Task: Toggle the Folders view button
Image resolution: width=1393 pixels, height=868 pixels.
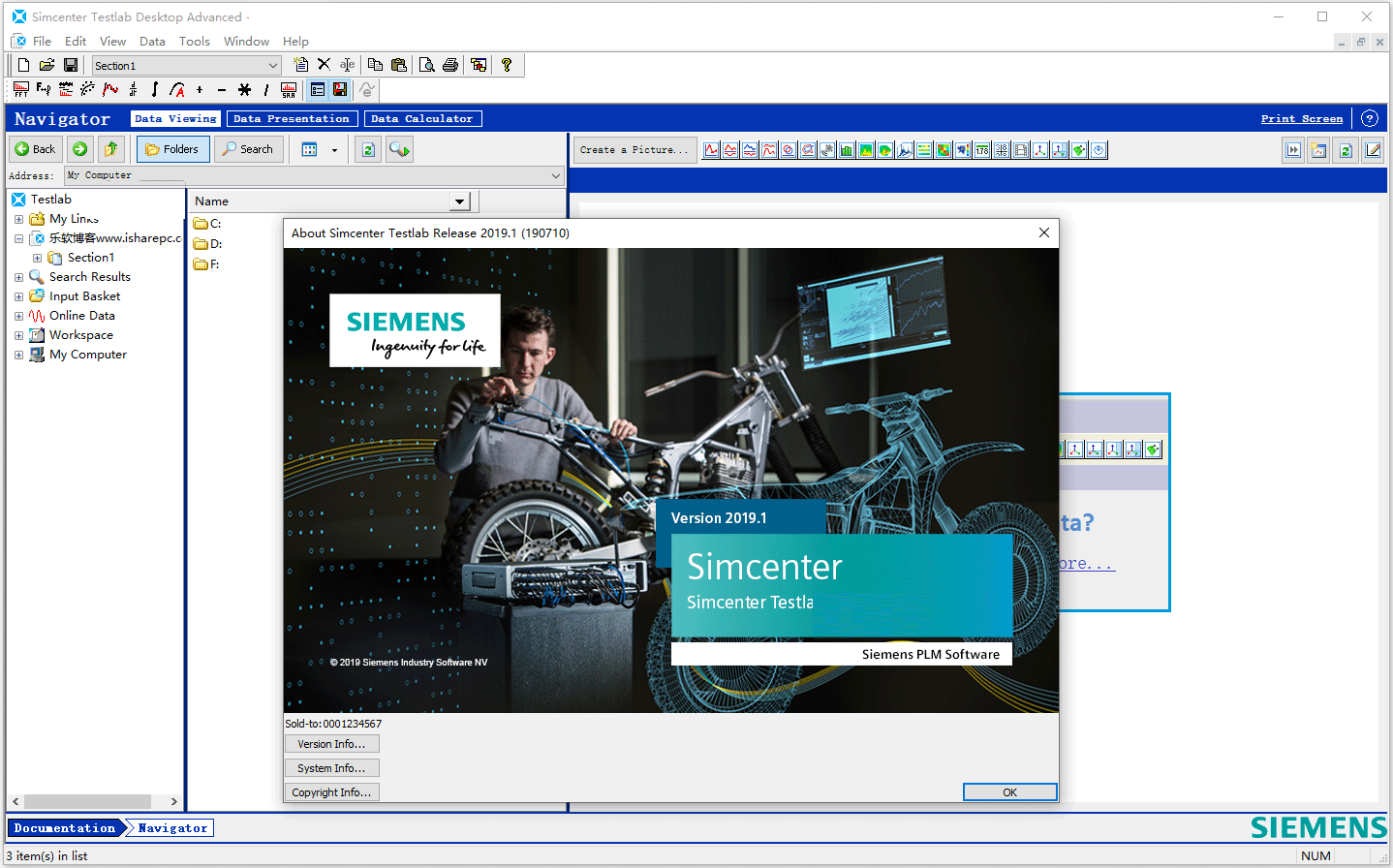Action: point(172,149)
